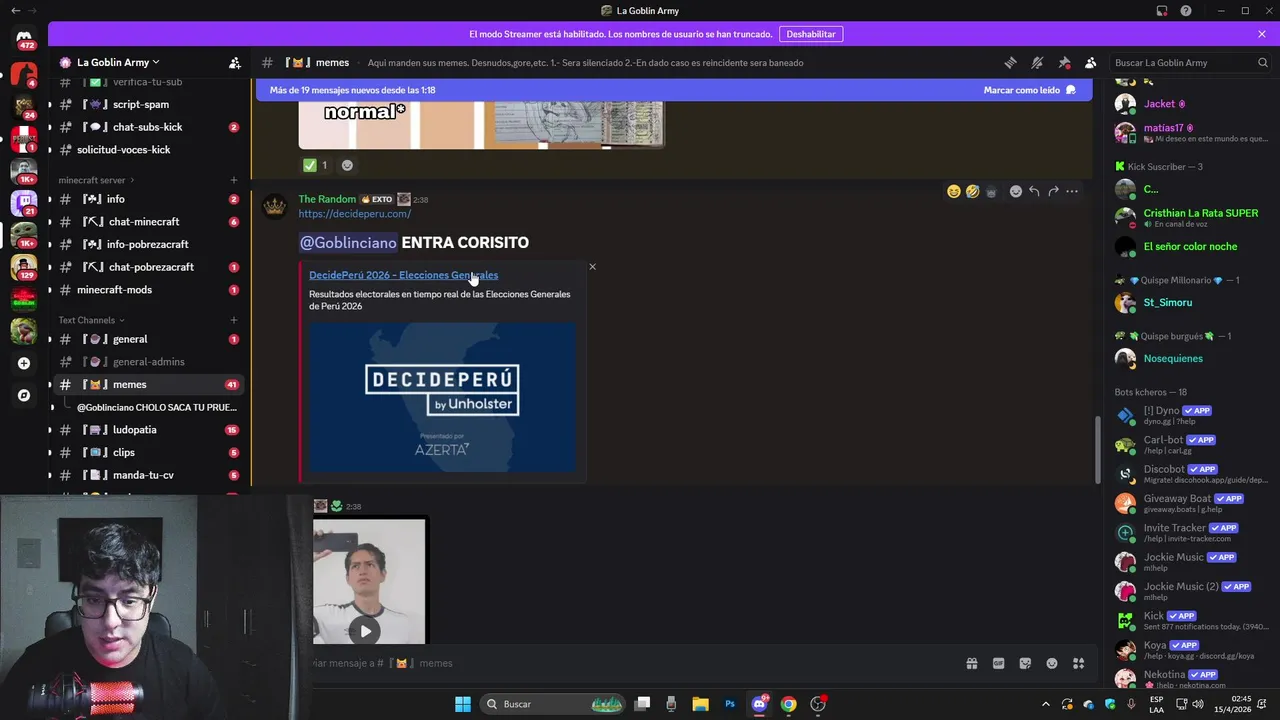Viewport: 1280px width, 720px height.
Task: Open sticker picker in message bar
Action: 1025,663
